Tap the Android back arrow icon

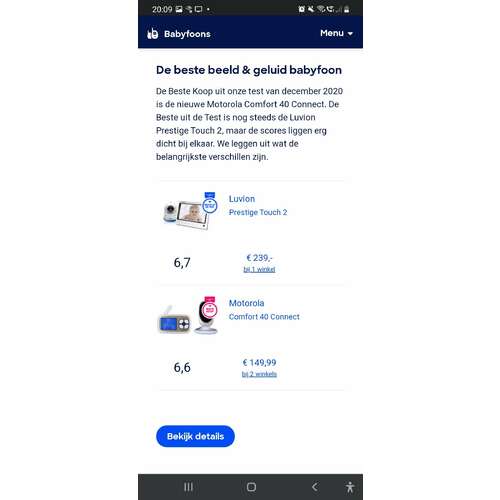(314, 487)
